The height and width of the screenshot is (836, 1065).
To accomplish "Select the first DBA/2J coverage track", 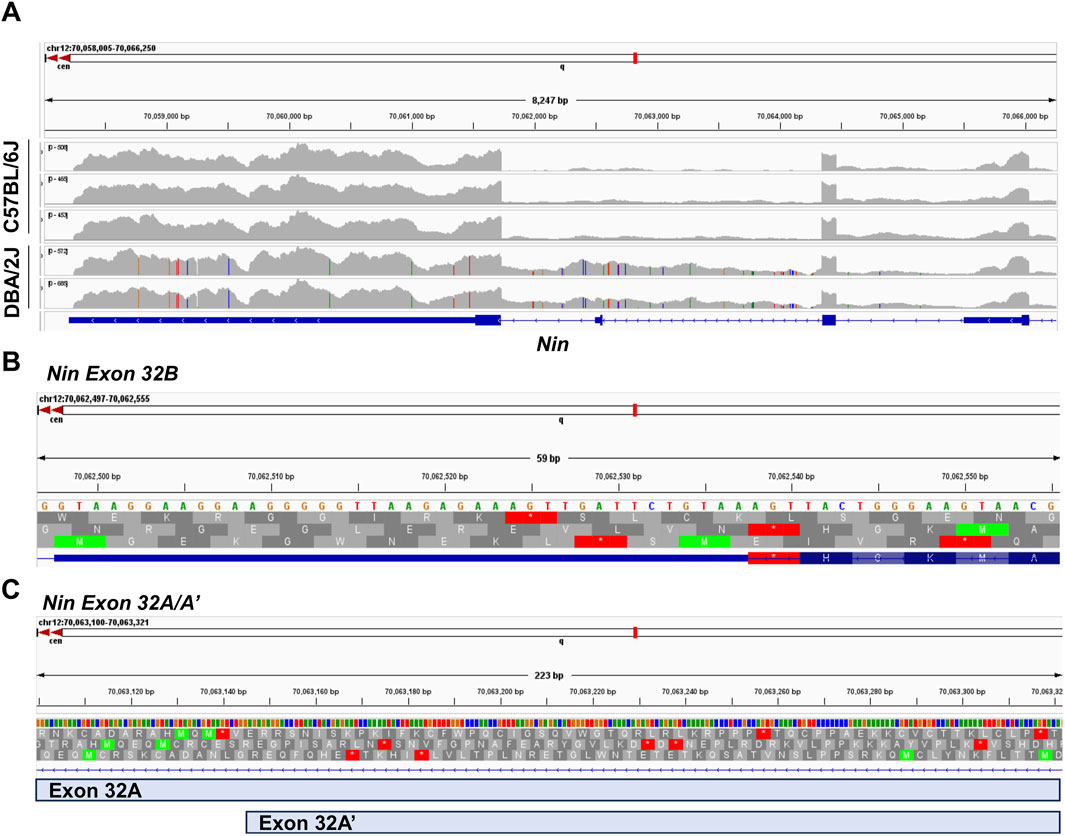I will pos(550,261).
